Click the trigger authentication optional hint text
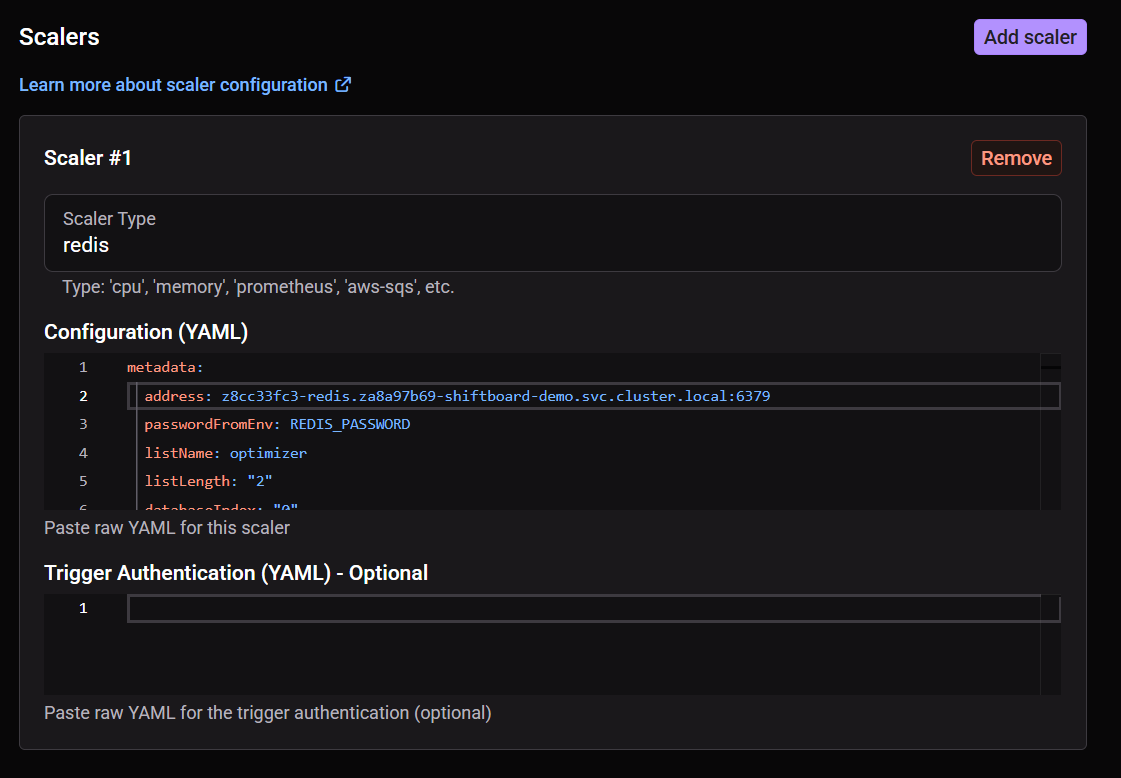 pos(268,714)
